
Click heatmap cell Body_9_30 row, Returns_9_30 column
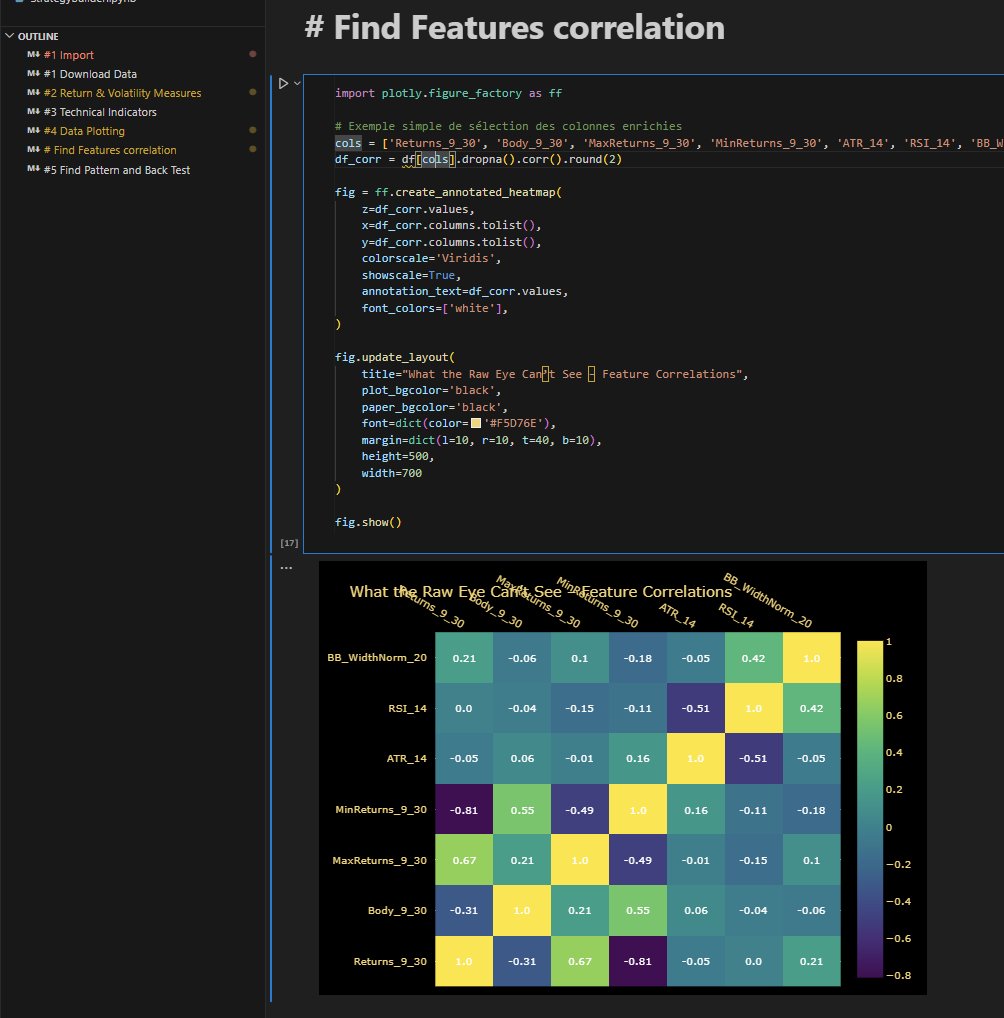coord(464,910)
